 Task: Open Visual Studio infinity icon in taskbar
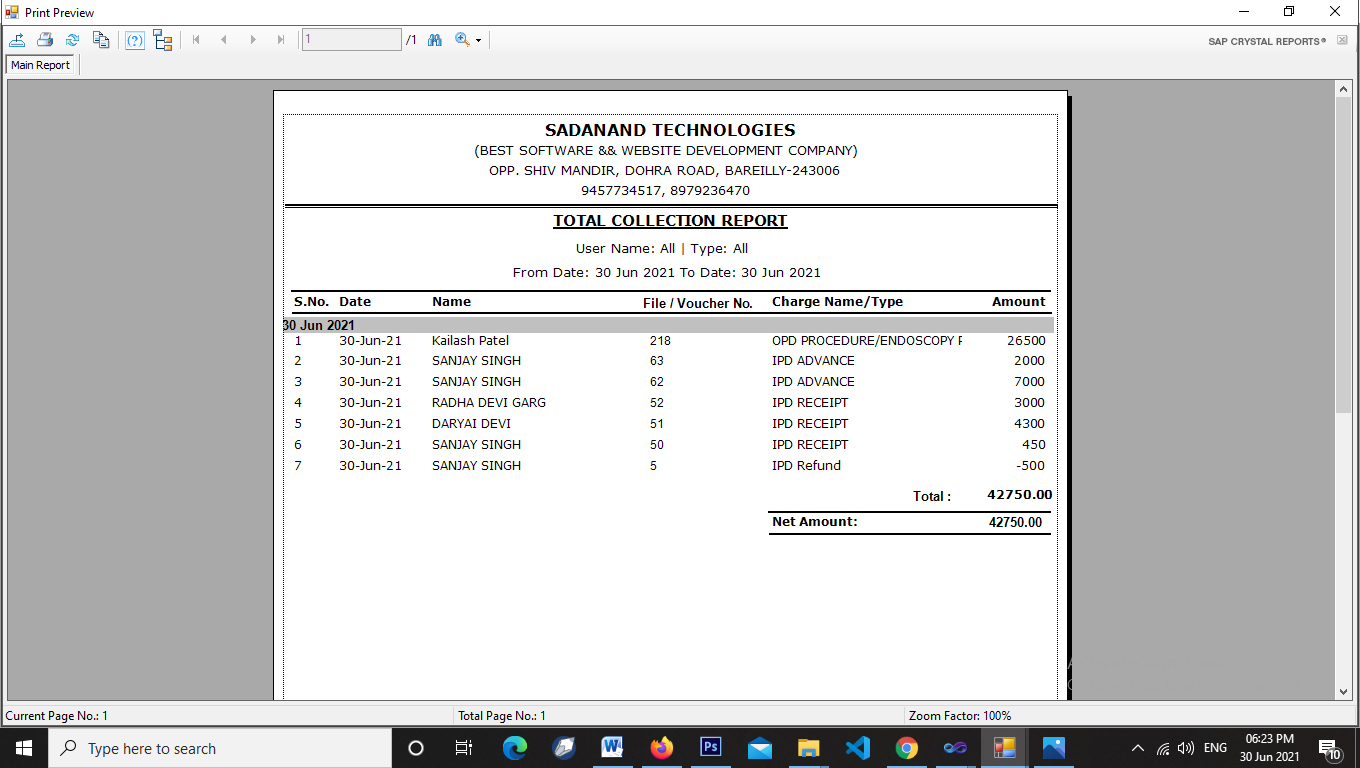pyautogui.click(x=956, y=748)
